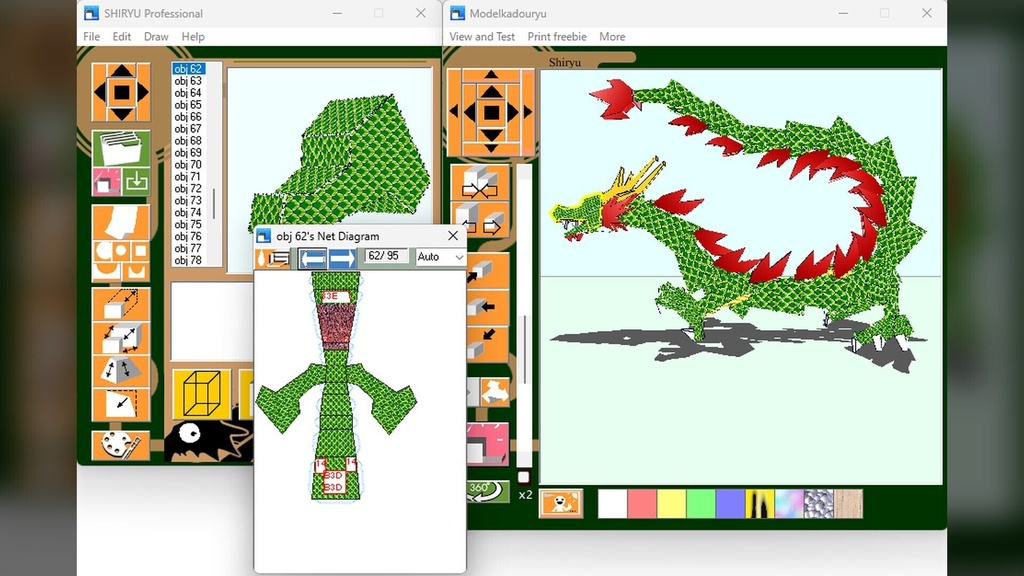Click the cube with left-pointing arrow icon
The width and height of the screenshot is (1024, 576).
(x=487, y=307)
